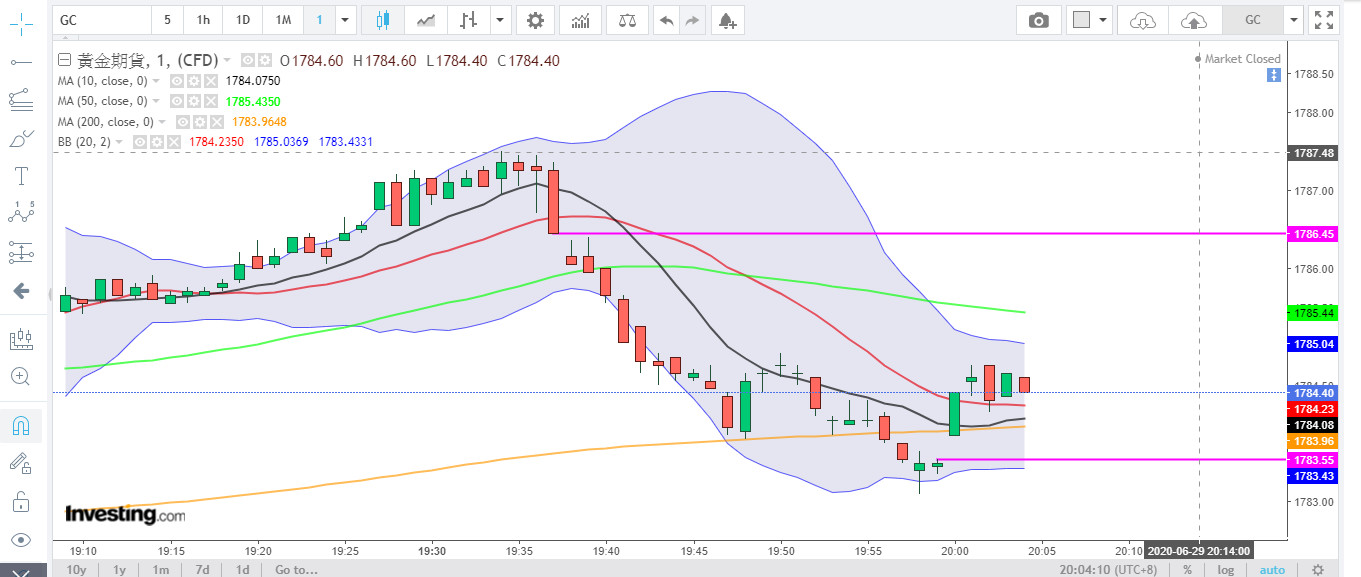Viewport: 1361px width, 577px height.
Task: Select the text annotation tool
Action: tap(20, 176)
